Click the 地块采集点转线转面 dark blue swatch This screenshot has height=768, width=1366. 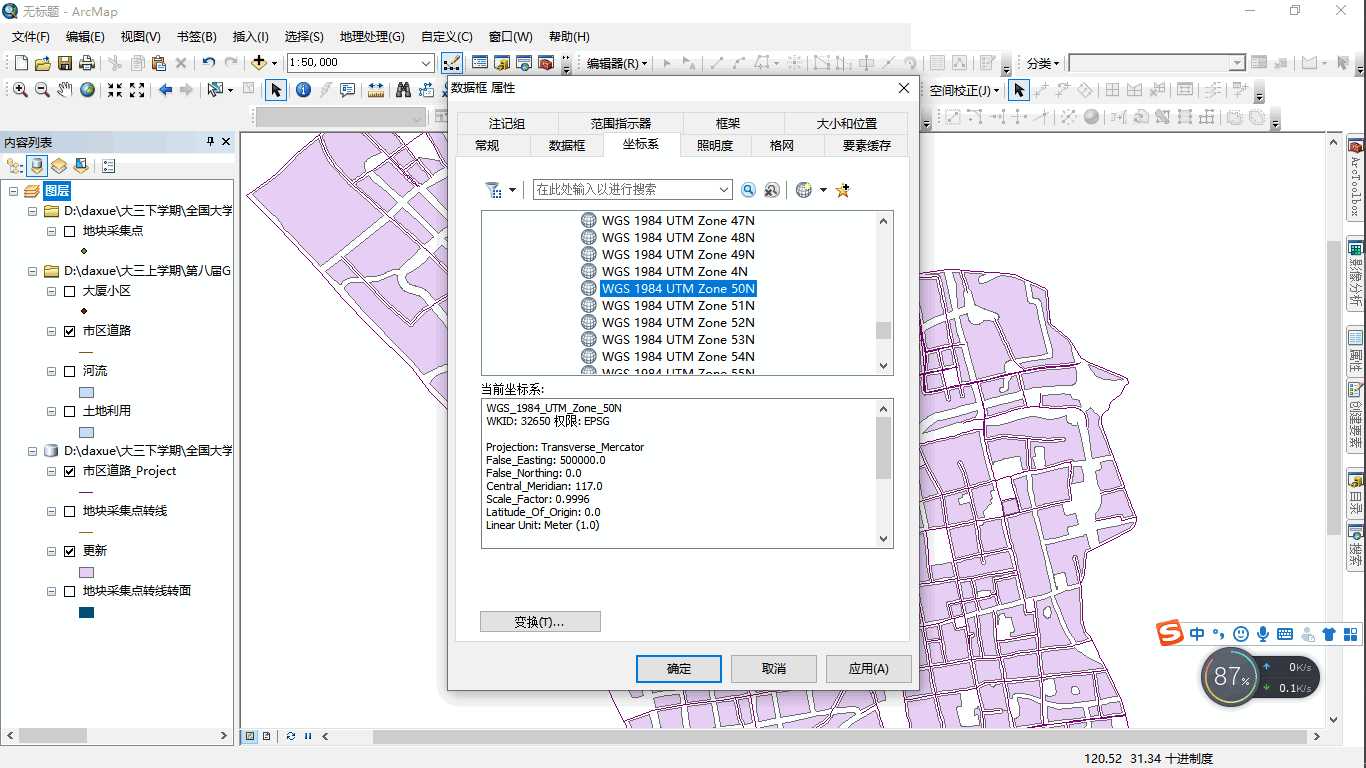86,613
